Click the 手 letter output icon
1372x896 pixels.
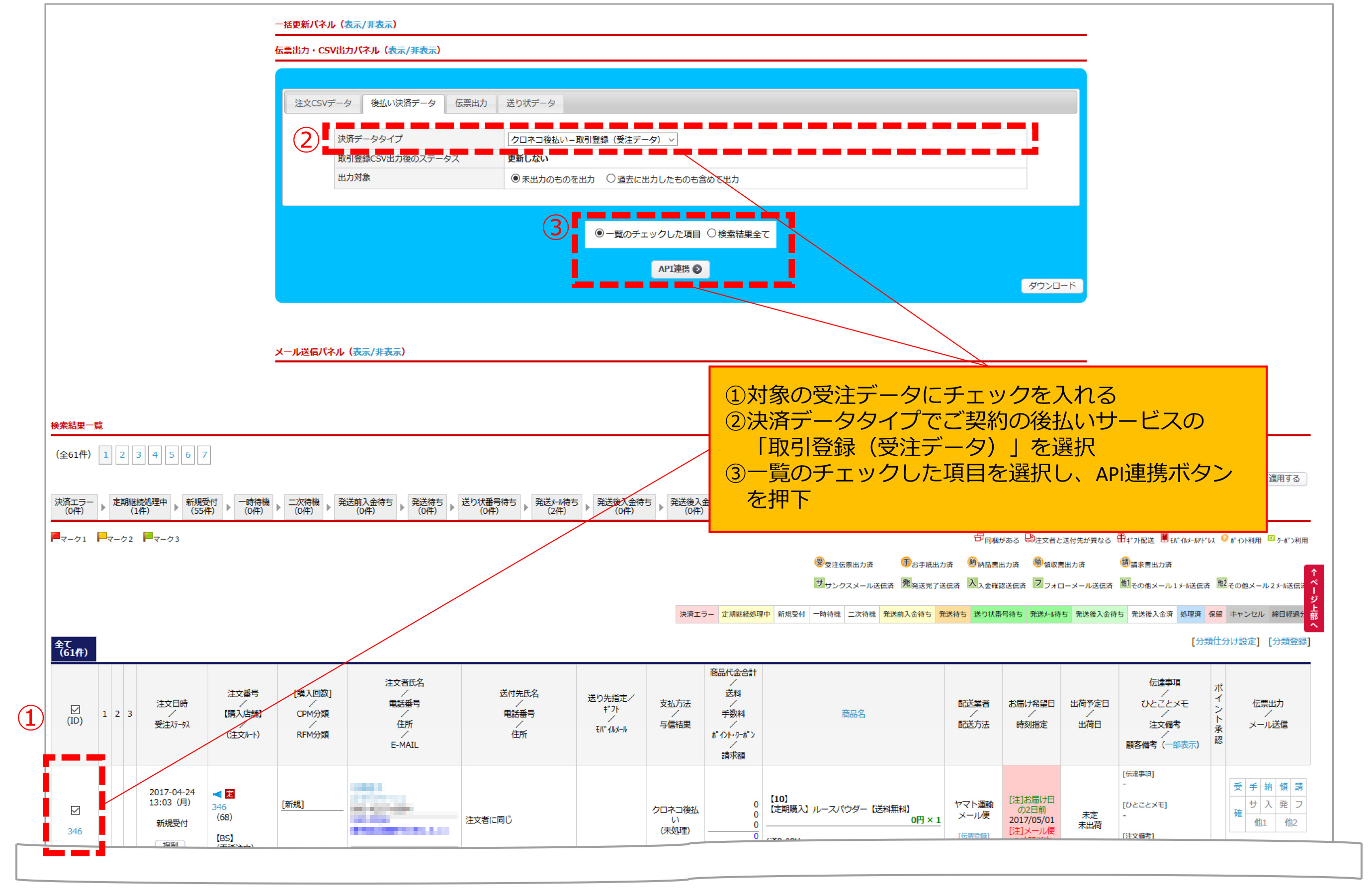(x=1253, y=787)
